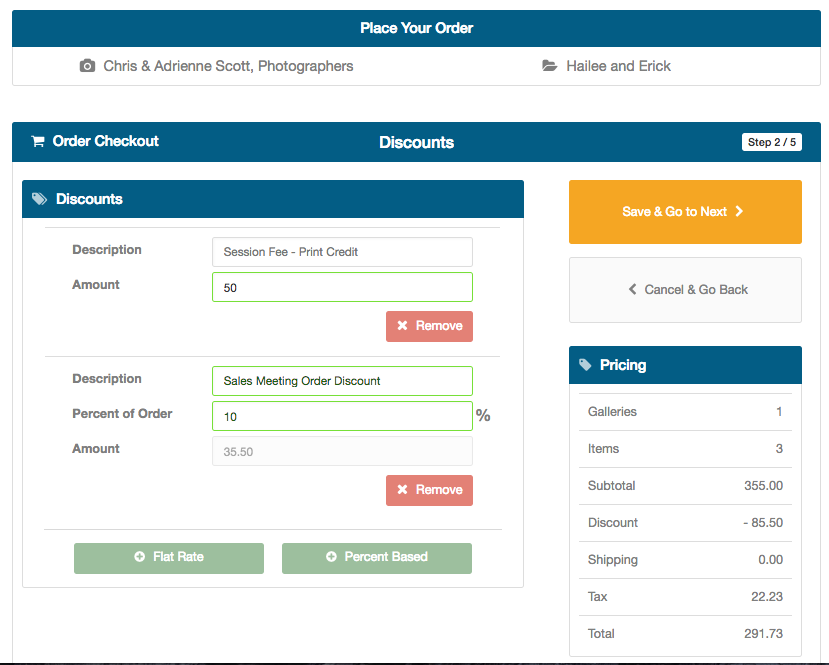829x665 pixels.
Task: Save & Go to Next step
Action: pyautogui.click(x=685, y=212)
